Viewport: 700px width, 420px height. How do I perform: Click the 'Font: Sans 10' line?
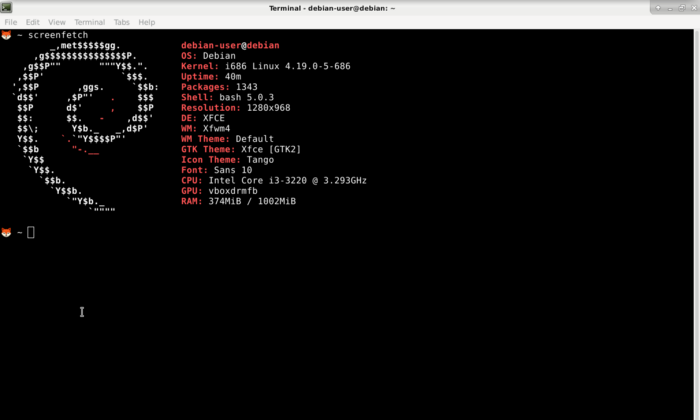[217, 170]
